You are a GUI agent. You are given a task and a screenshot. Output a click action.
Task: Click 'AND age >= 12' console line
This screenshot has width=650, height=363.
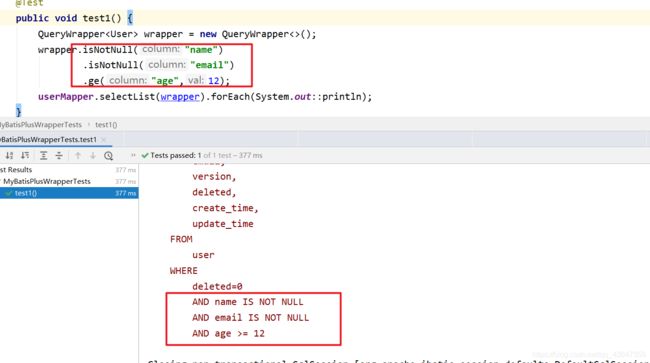pyautogui.click(x=228, y=334)
